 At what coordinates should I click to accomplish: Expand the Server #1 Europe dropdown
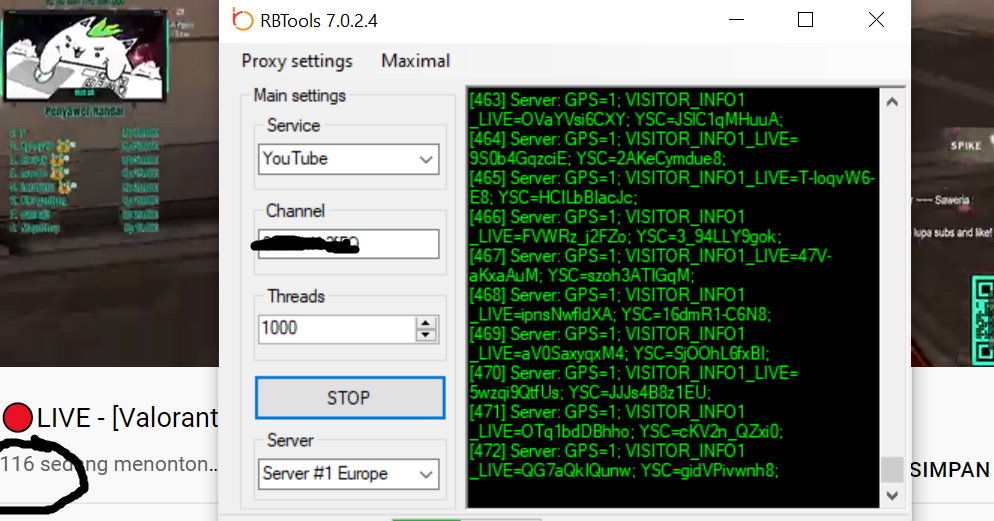tap(348, 474)
